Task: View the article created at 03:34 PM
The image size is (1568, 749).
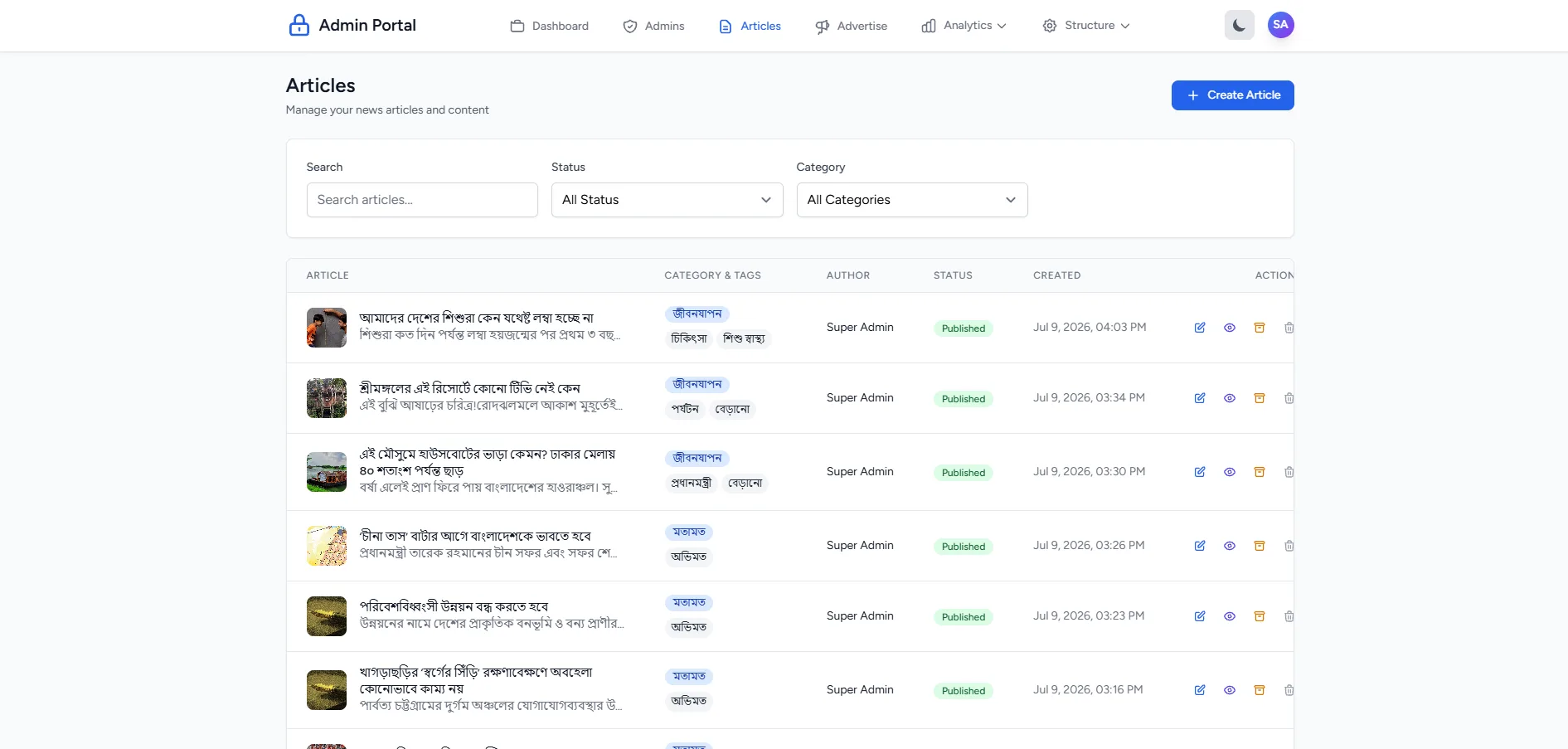Action: (1230, 398)
